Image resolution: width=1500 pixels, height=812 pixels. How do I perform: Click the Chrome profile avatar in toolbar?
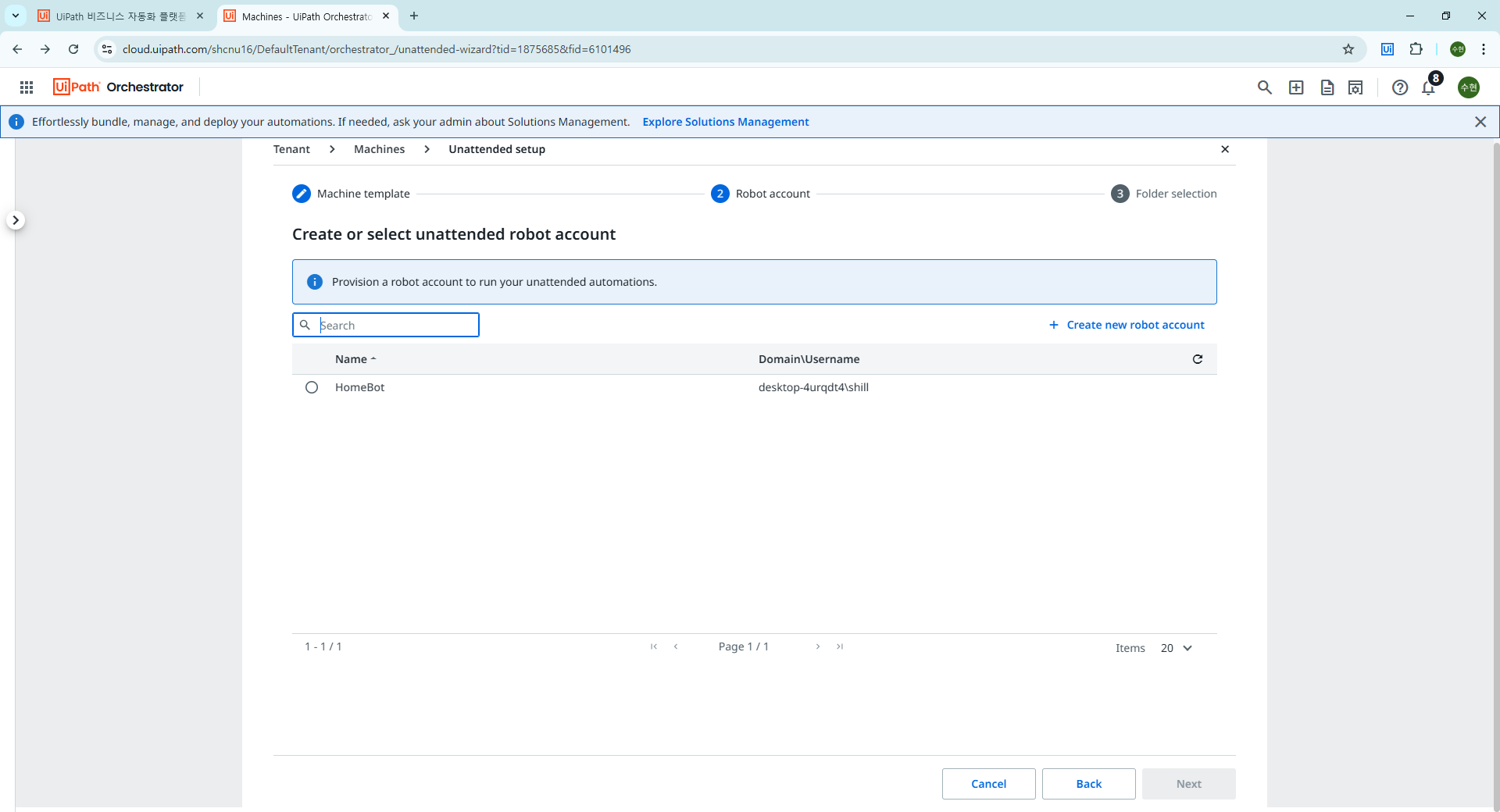click(x=1458, y=49)
